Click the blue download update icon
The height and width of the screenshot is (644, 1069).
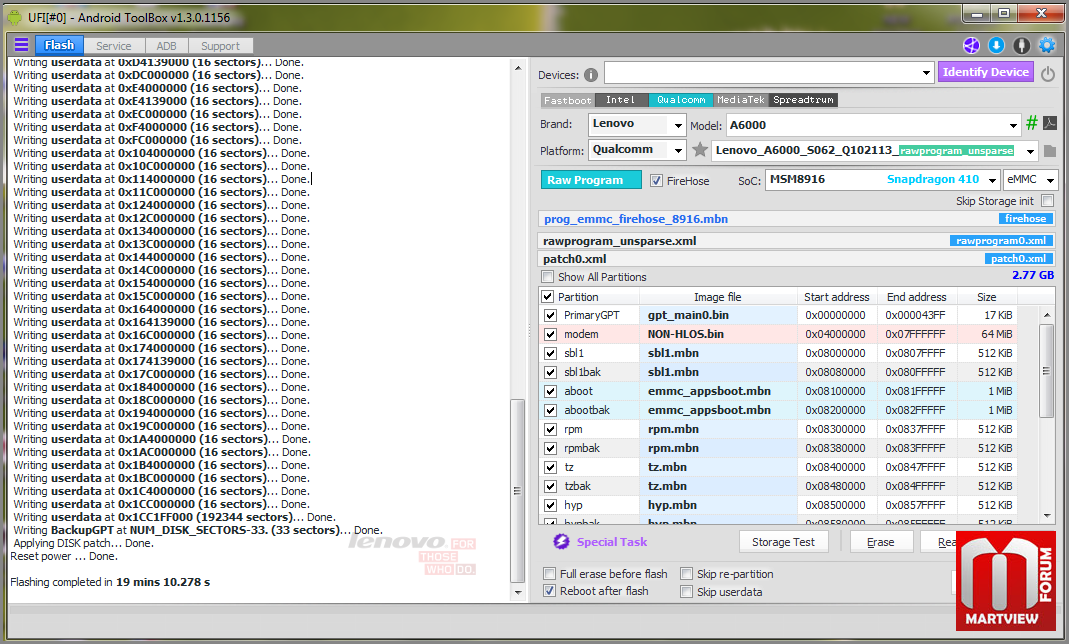(996, 45)
